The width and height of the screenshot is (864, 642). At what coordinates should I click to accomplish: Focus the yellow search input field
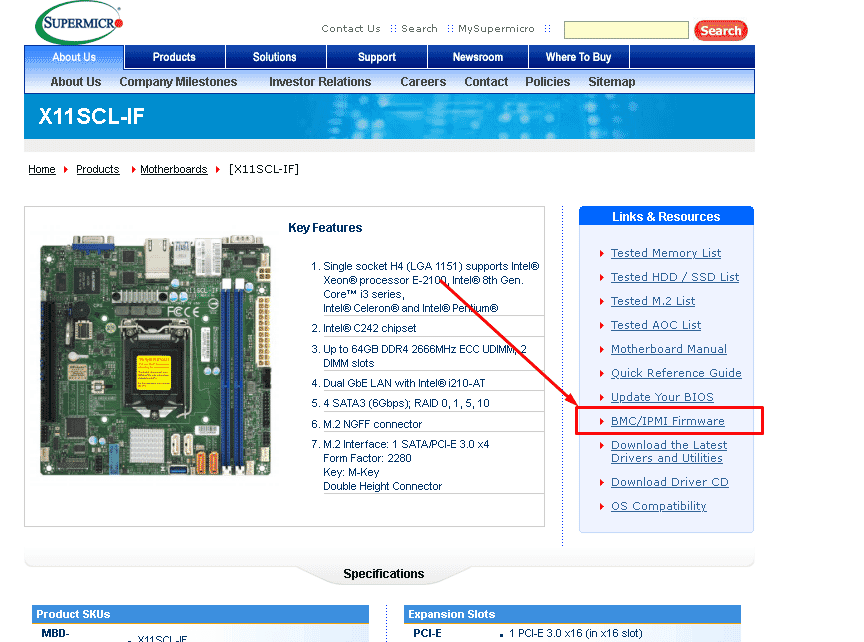tap(626, 30)
